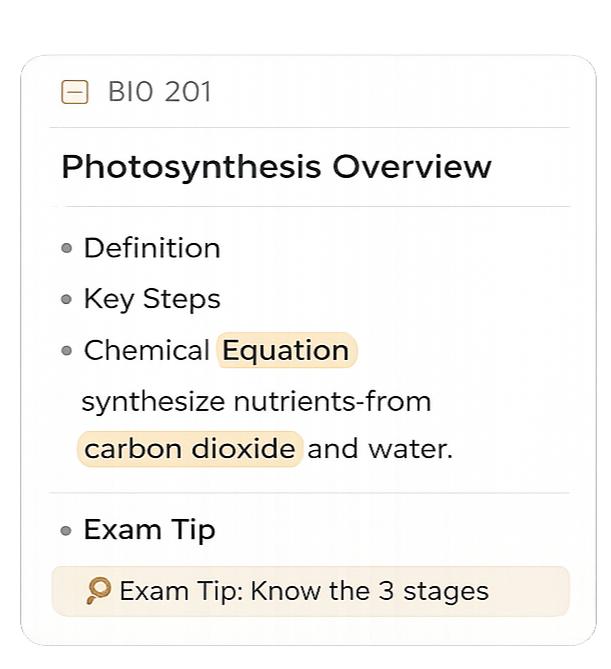611x669 pixels.
Task: Click the bullet next to Key Steps
Action: point(67,299)
